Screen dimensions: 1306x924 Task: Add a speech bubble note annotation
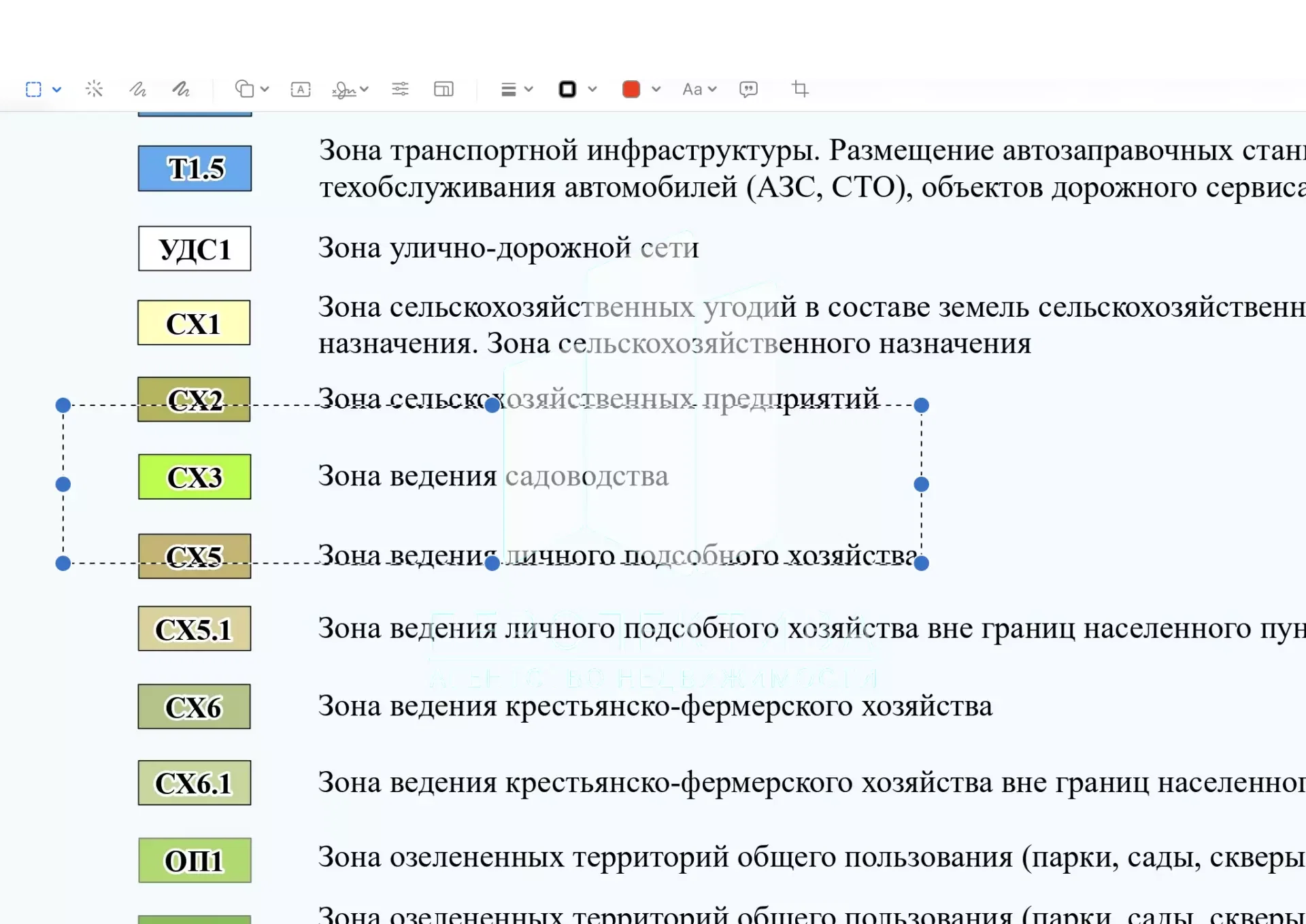[x=748, y=89]
